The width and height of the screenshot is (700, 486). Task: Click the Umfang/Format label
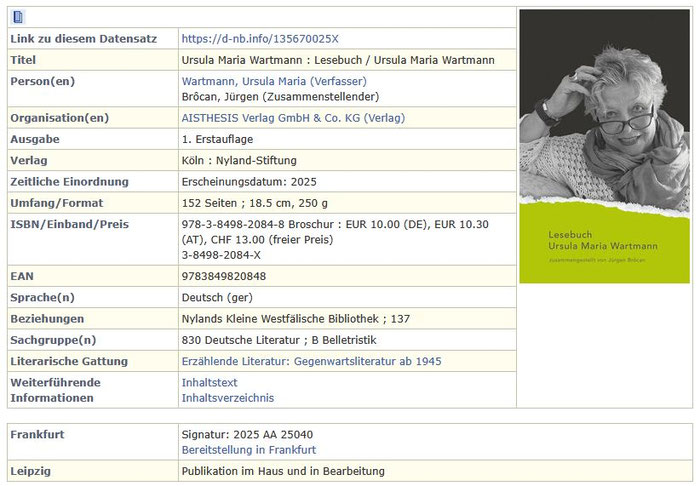[x=57, y=203]
